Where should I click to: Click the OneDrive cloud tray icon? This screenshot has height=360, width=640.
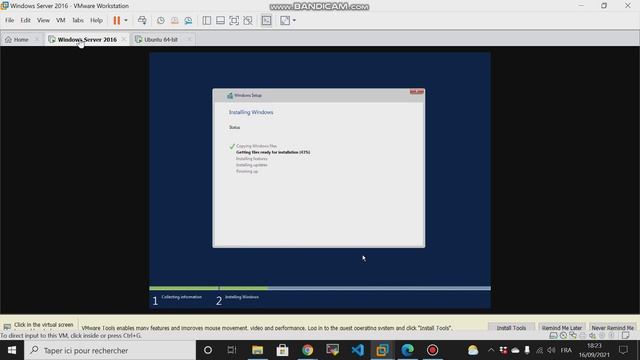click(515, 350)
